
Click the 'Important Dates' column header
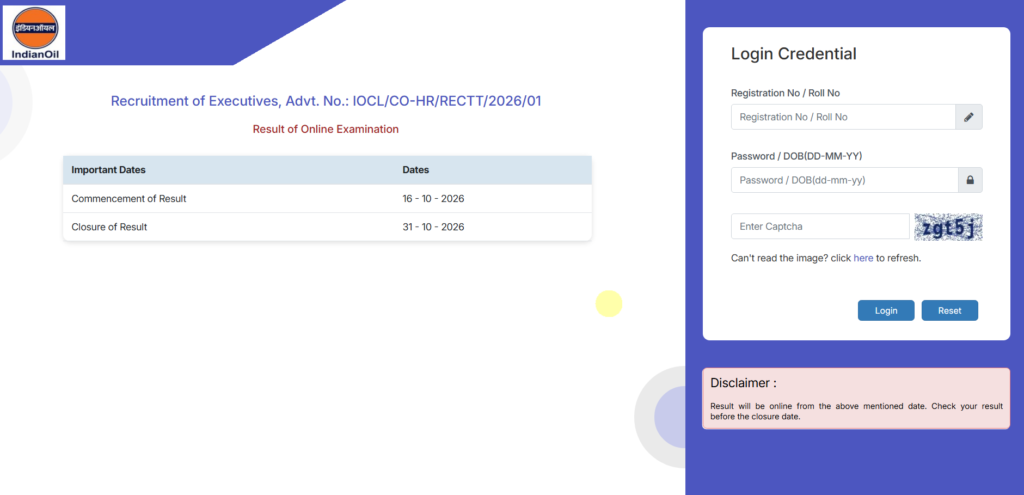click(x=108, y=170)
